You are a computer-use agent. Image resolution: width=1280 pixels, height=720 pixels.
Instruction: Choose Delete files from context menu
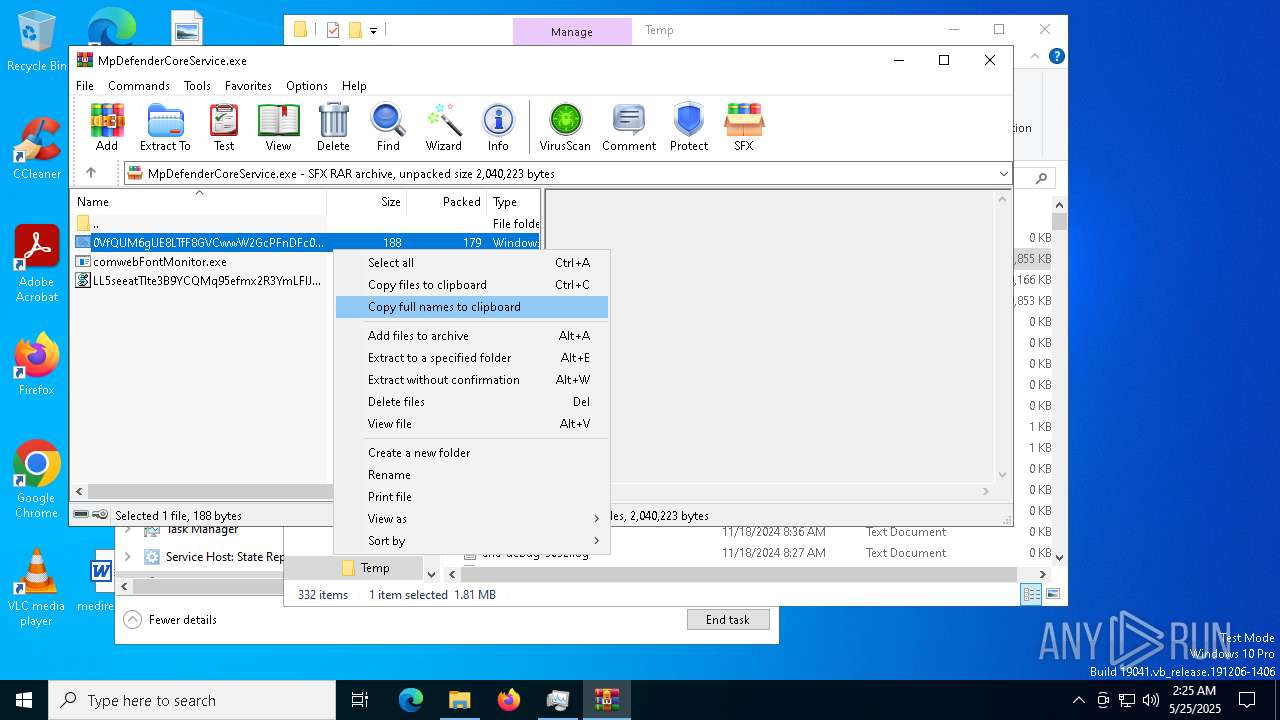click(472, 402)
